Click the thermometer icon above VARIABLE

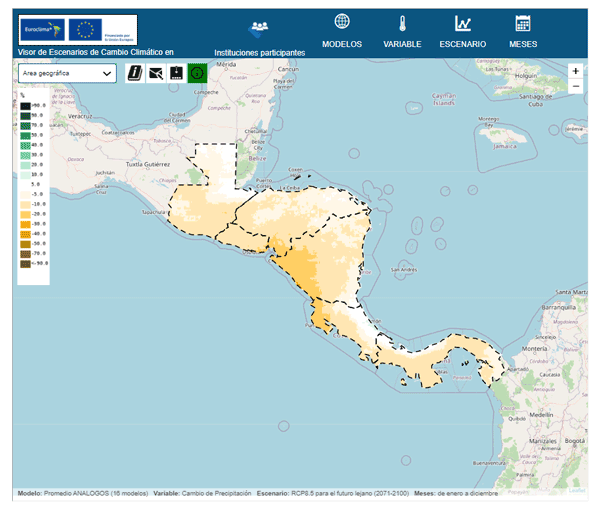coord(403,23)
